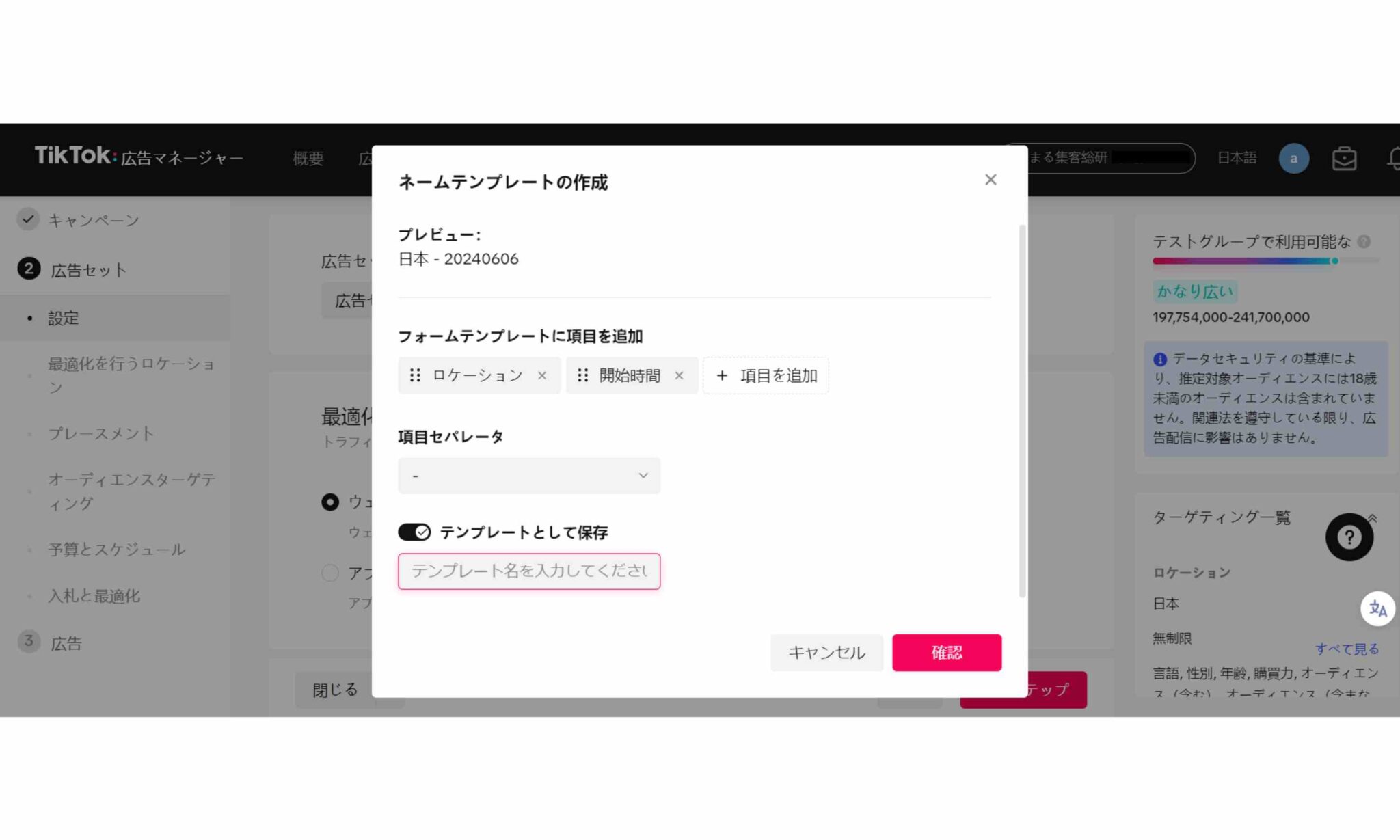Click the notification bell icon top right
The image size is (1400, 840).
[x=1393, y=158]
